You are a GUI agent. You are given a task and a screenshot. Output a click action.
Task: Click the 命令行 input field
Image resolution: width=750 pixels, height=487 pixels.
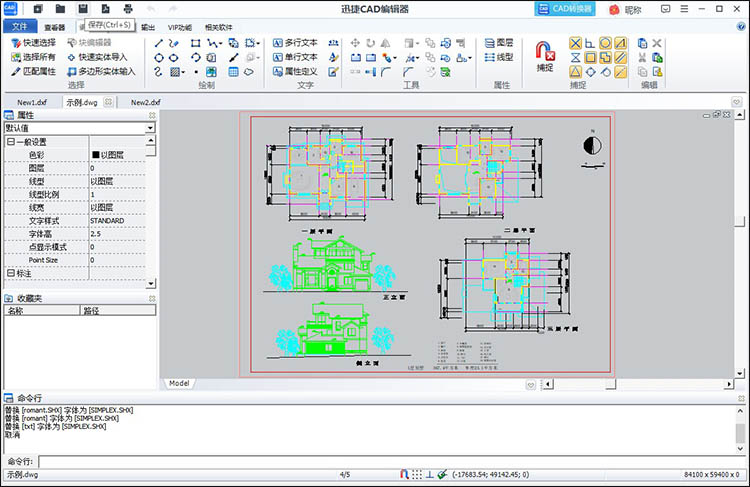pyautogui.click(x=391, y=461)
